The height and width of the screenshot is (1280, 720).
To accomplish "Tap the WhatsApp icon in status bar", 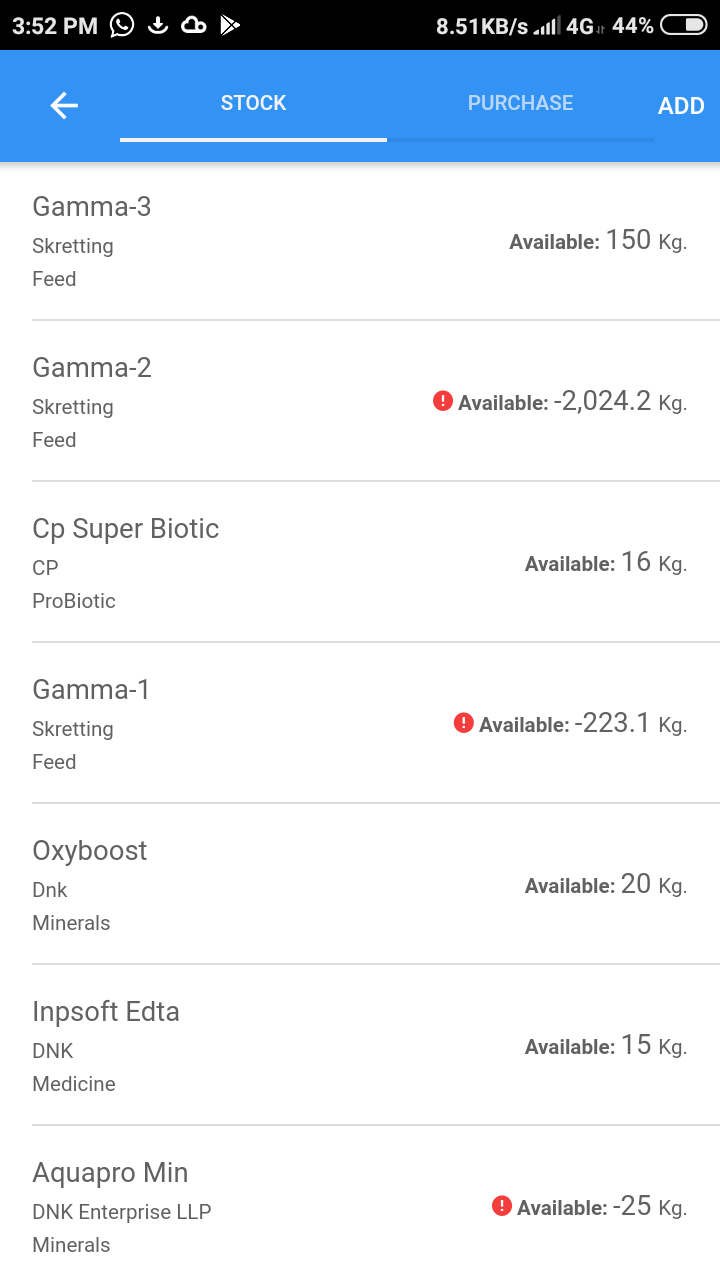I will 122,25.
